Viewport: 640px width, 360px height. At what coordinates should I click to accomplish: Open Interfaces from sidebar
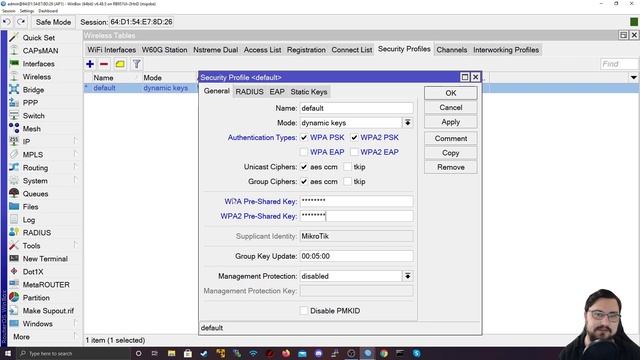tap(38, 64)
